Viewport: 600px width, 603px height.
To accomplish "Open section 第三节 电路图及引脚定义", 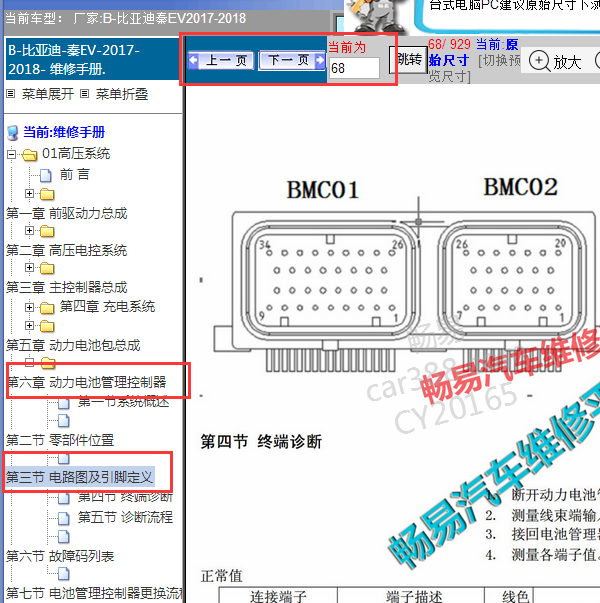I will click(80, 477).
